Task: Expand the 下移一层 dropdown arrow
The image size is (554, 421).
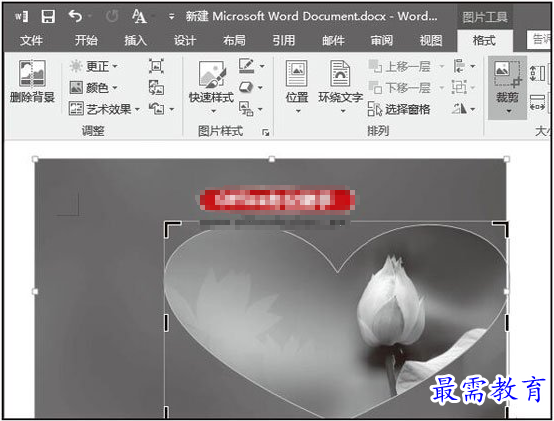Action: [442, 88]
